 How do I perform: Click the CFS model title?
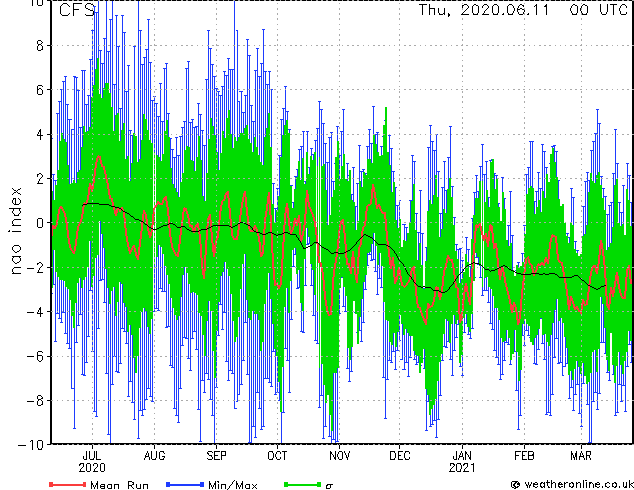click(76, 11)
